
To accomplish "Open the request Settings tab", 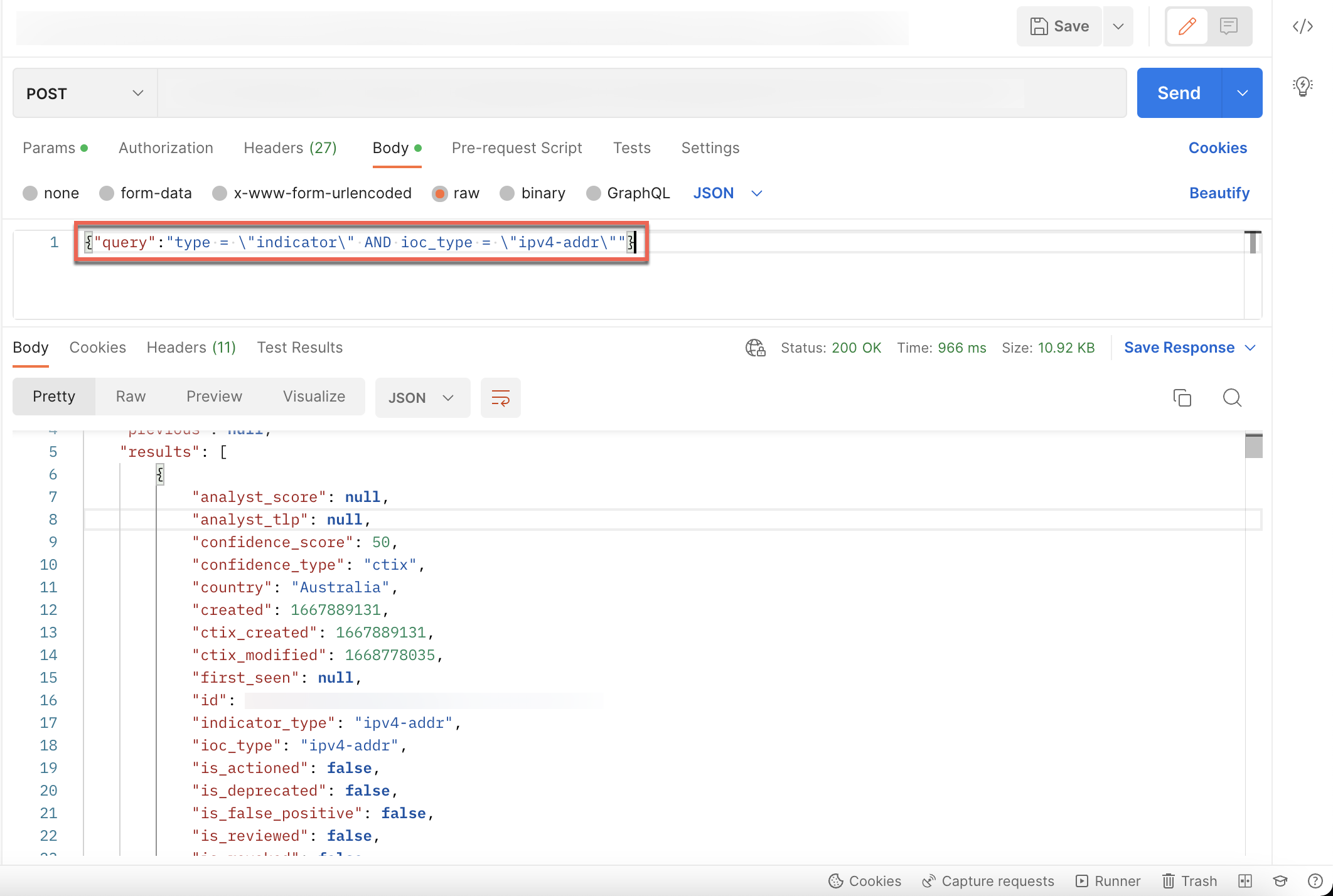I will [x=710, y=148].
